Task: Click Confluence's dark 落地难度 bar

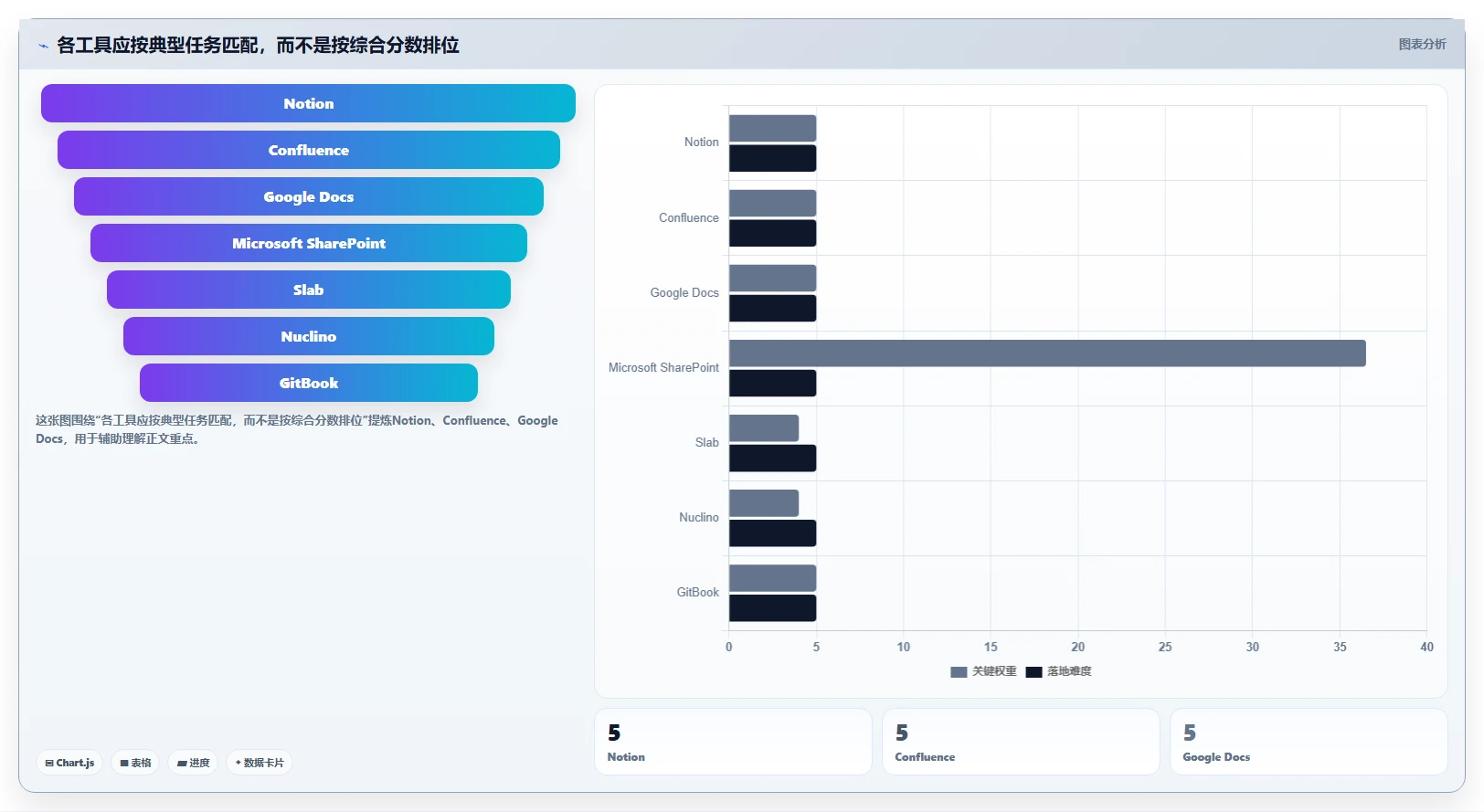Action: click(772, 233)
